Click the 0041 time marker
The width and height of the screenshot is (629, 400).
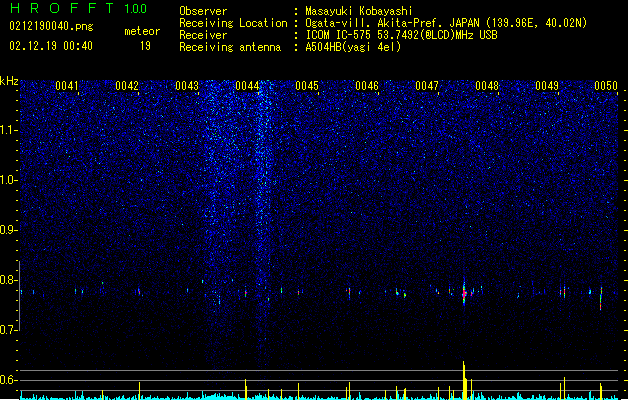[x=67, y=86]
